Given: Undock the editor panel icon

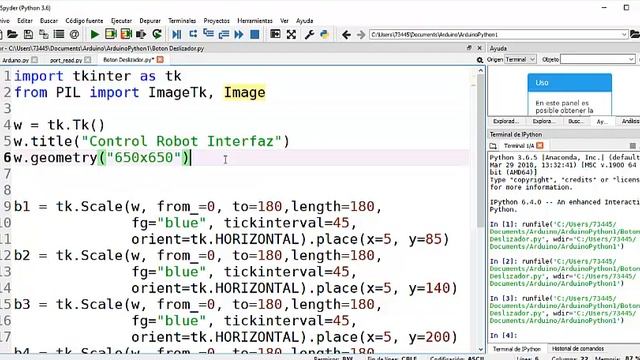Looking at the screenshot, I should point(469,48).
